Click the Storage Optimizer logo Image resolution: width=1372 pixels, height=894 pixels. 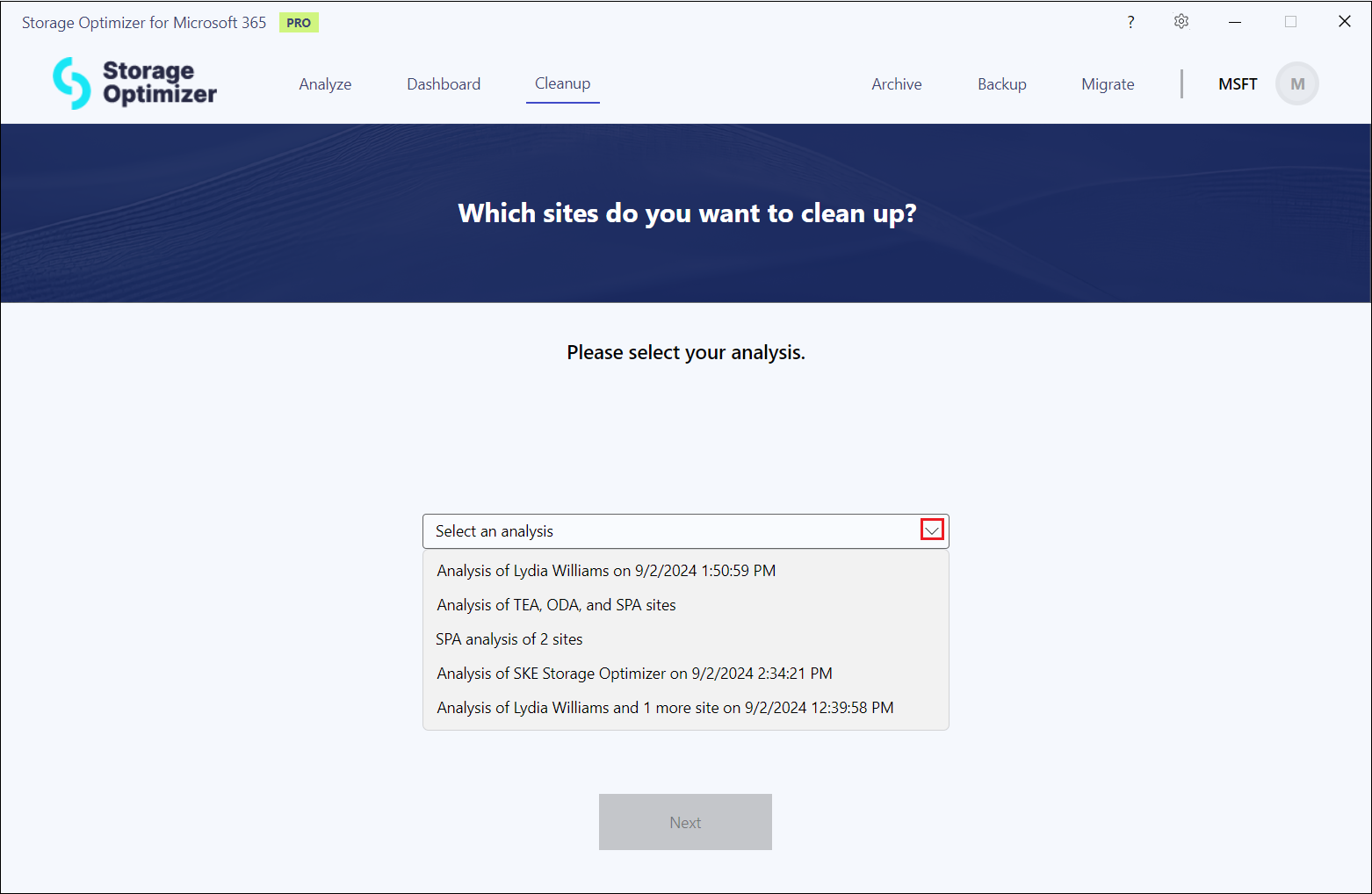point(134,83)
